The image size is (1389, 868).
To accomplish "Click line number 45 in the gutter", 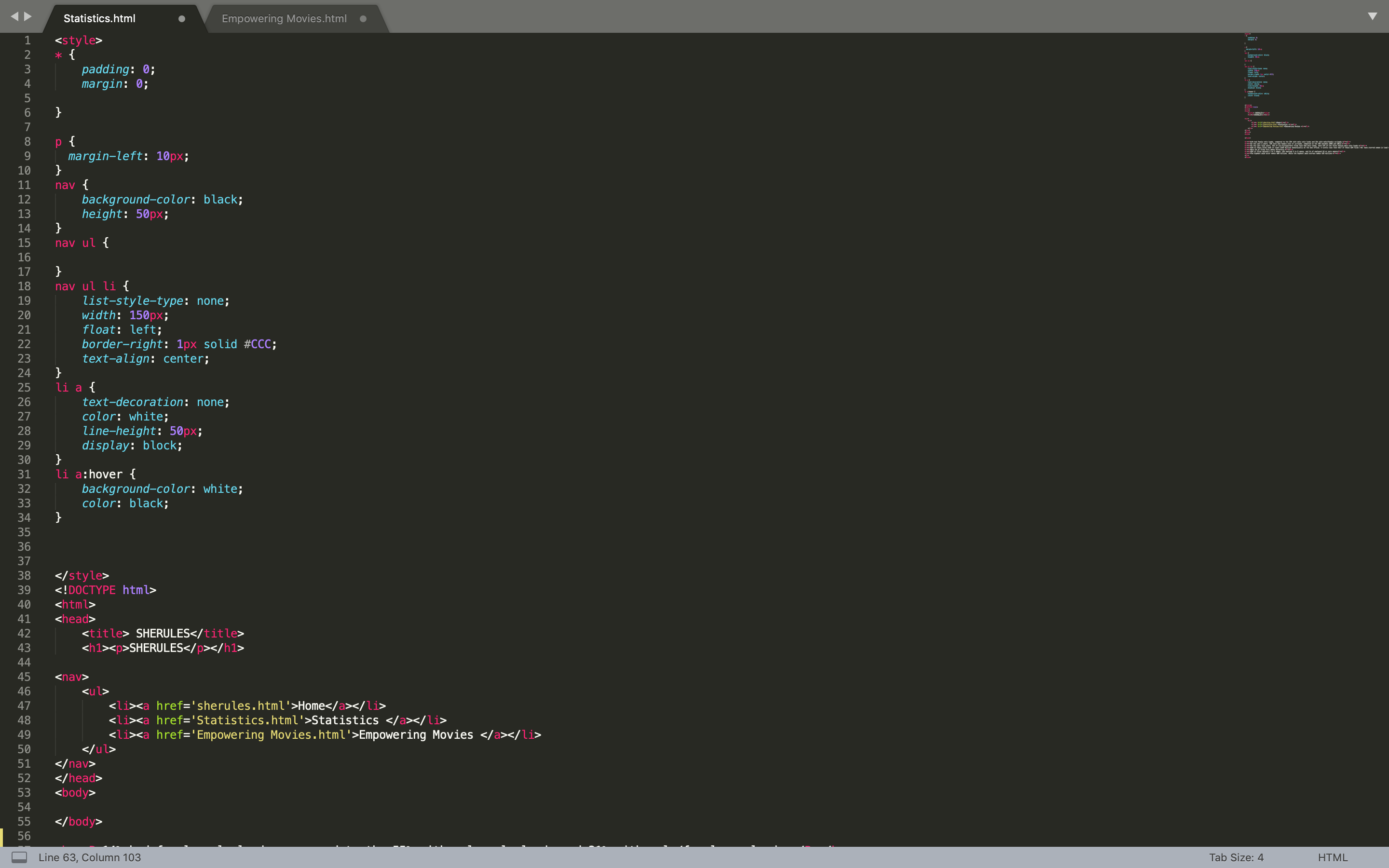I will pyautogui.click(x=24, y=677).
